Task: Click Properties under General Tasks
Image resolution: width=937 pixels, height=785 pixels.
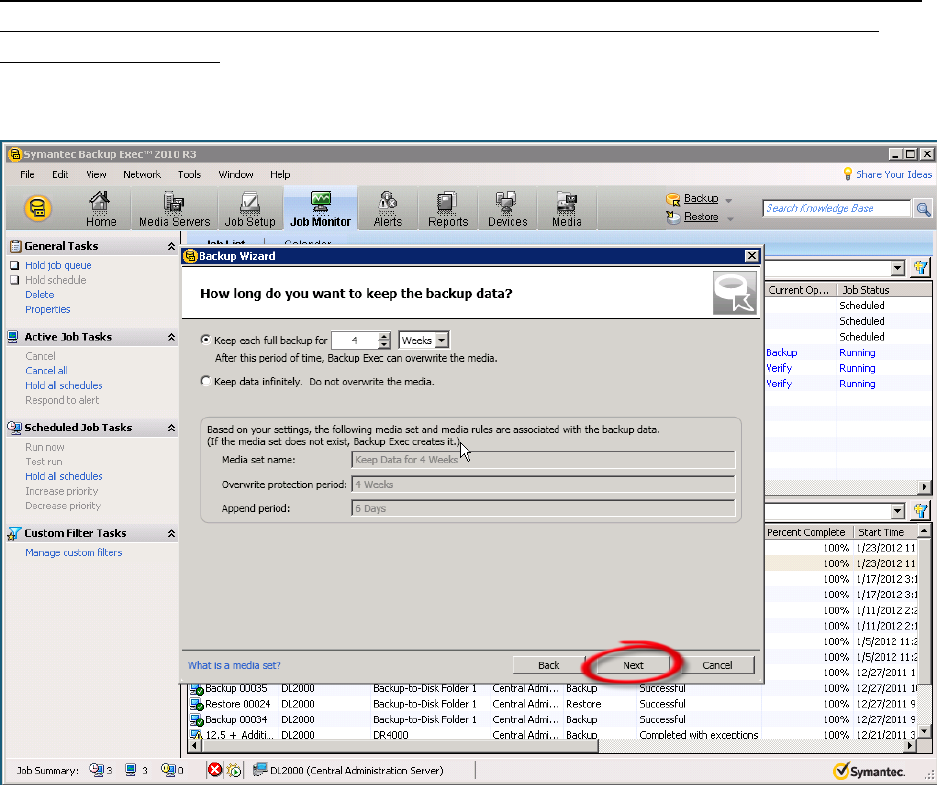Action: [x=48, y=309]
